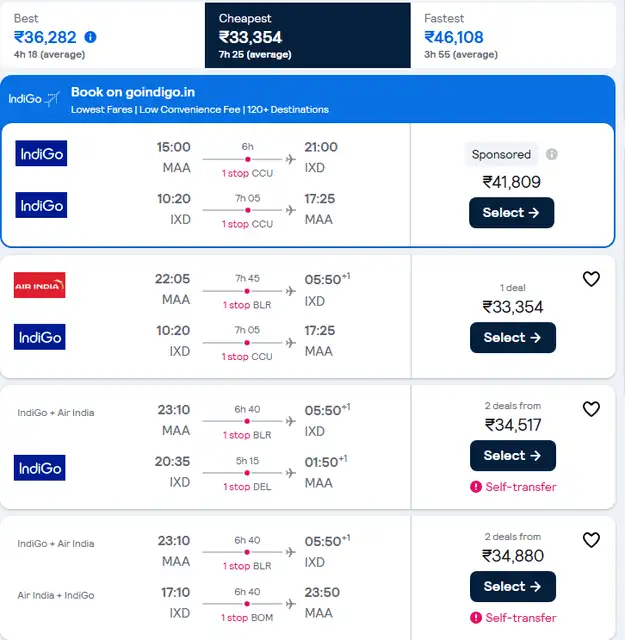Save the ₹33,354 Air India flight with heart
This screenshot has width=625, height=640.
[x=591, y=279]
